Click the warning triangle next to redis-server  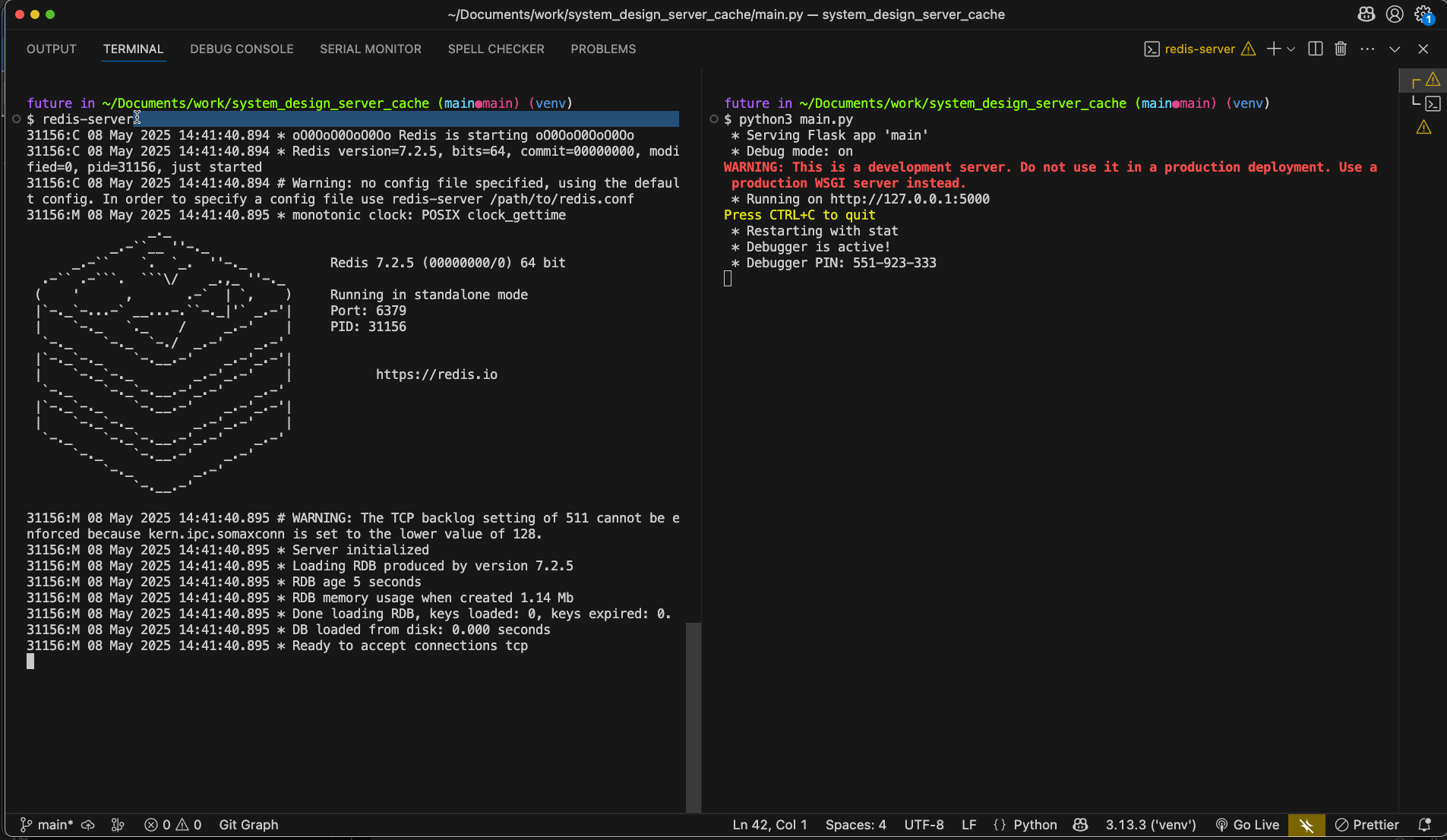1248,49
